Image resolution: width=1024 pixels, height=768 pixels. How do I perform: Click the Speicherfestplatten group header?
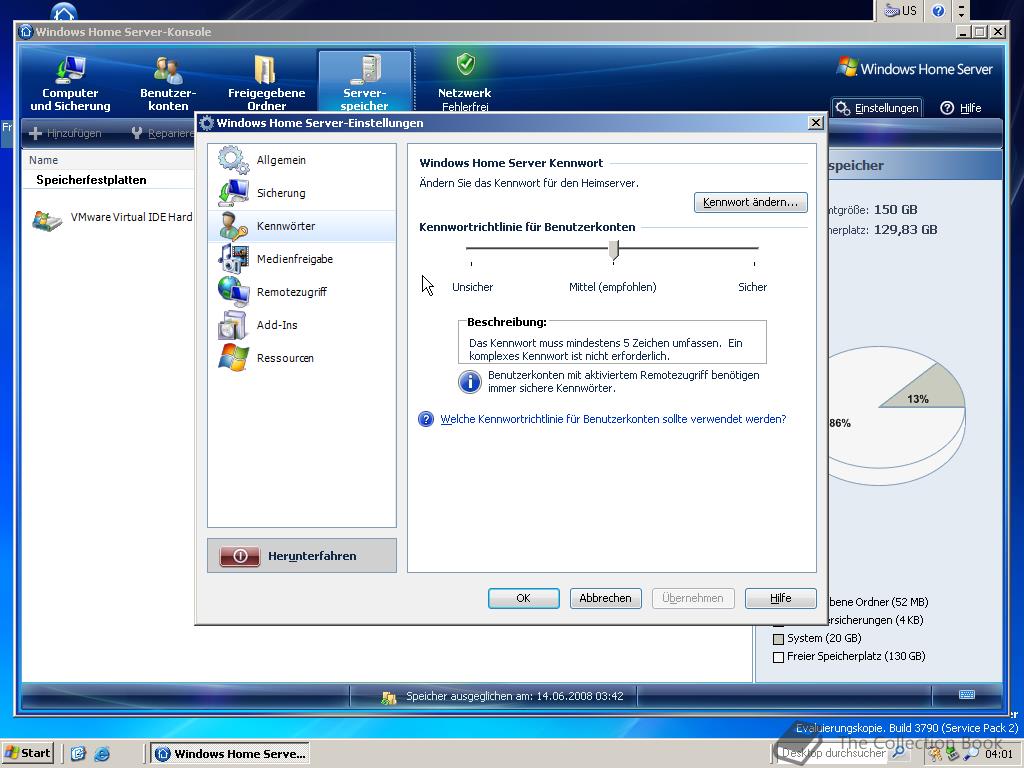coord(91,180)
